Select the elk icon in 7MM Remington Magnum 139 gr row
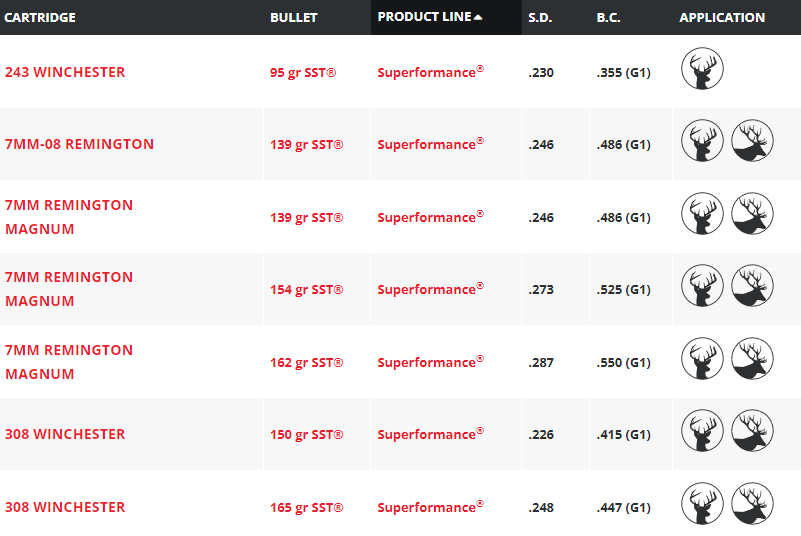Screen dimensions: 801x536 click(x=752, y=213)
